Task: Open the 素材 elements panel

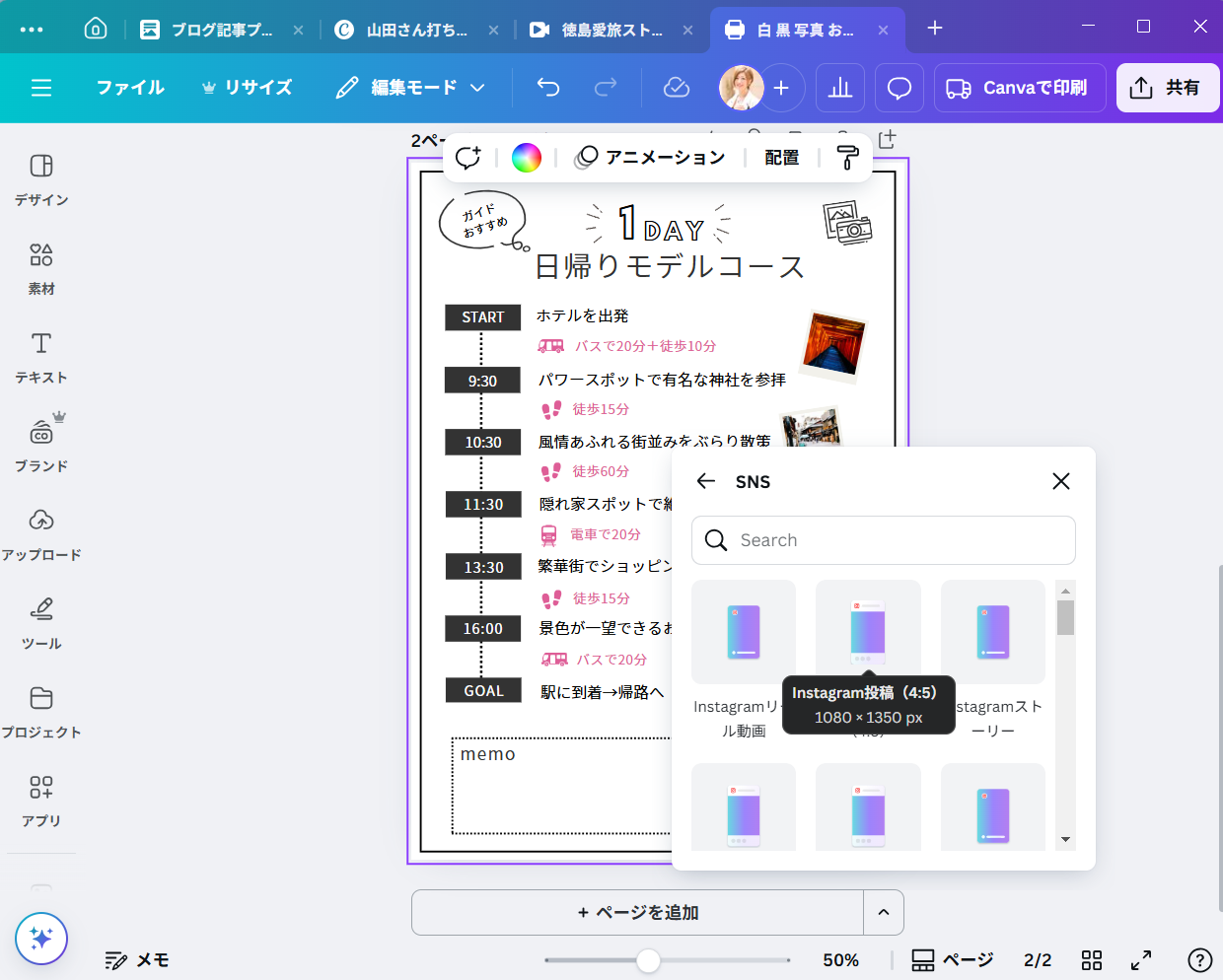Action: pyautogui.click(x=41, y=268)
